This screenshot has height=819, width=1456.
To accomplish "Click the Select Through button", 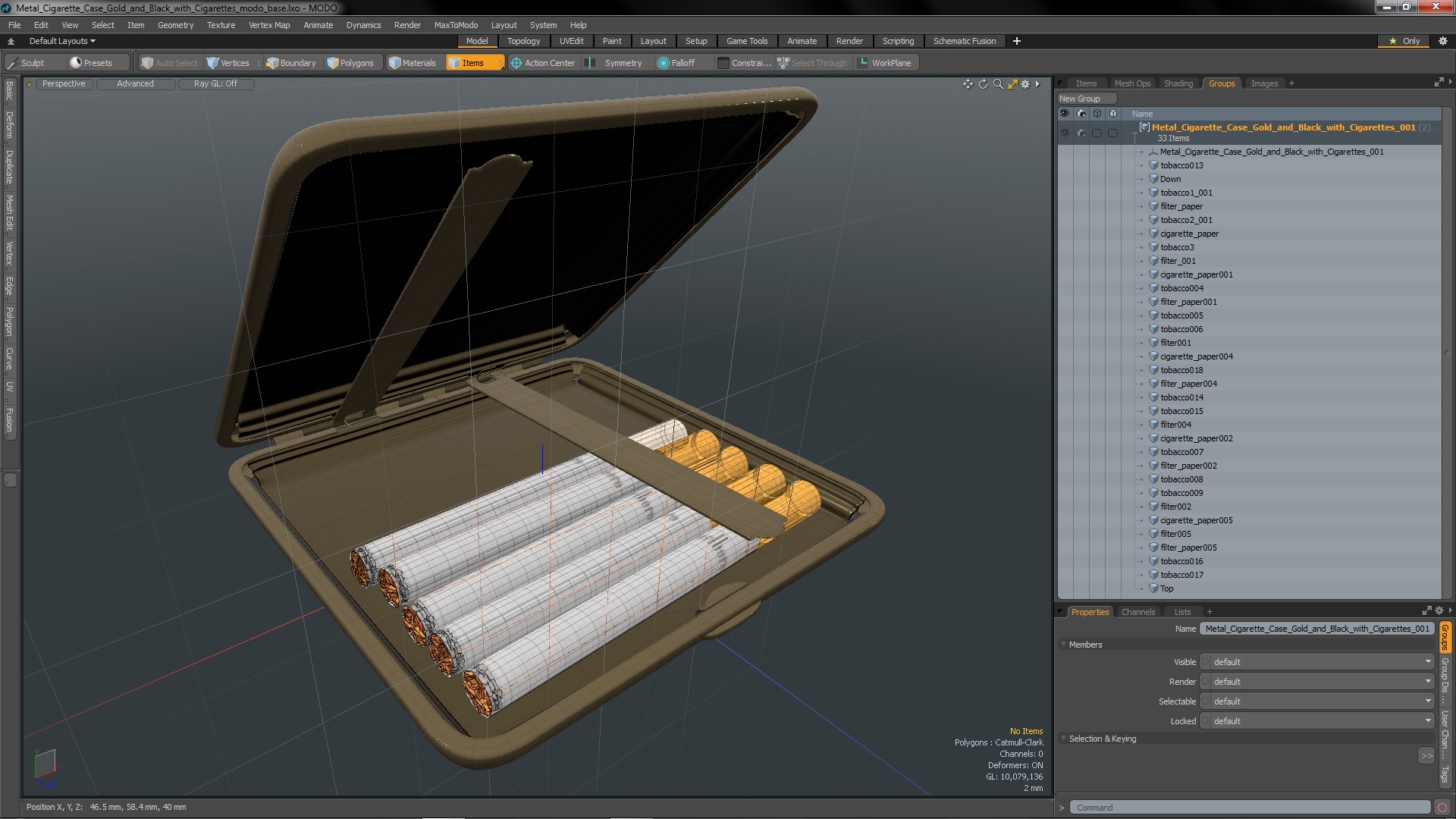I will (x=812, y=63).
